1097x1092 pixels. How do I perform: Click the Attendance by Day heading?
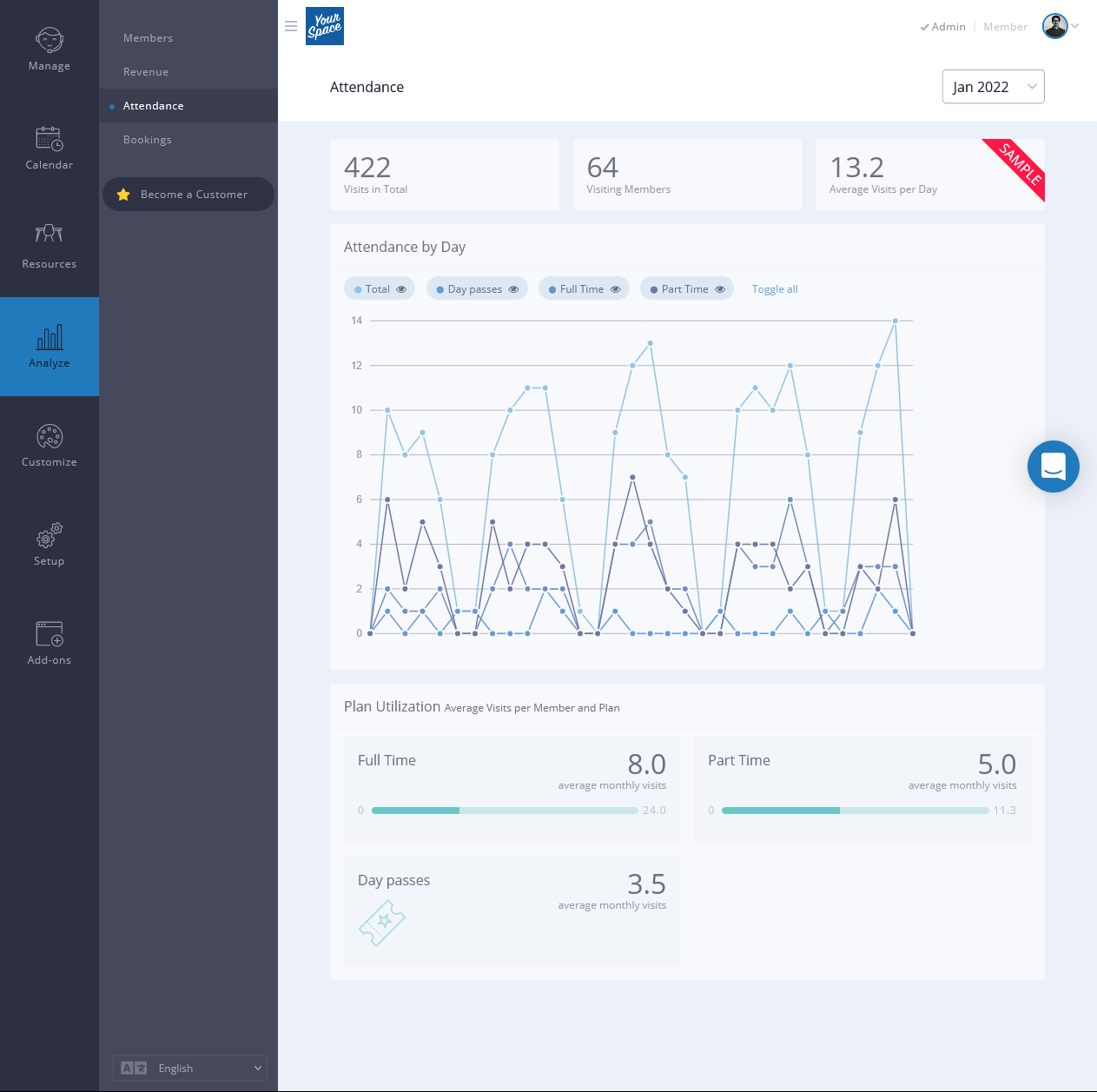405,247
